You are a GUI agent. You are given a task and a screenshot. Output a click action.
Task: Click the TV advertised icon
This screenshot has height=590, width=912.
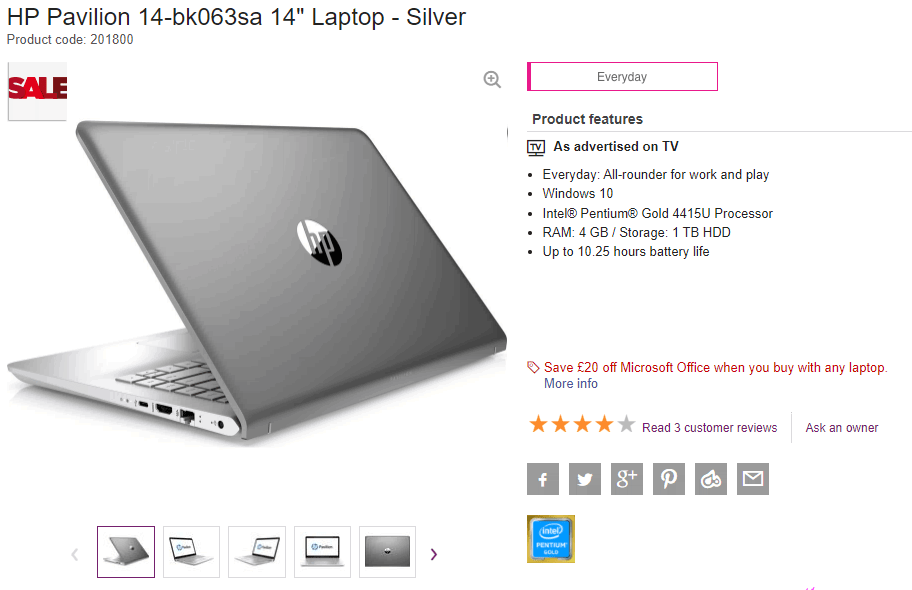point(536,147)
